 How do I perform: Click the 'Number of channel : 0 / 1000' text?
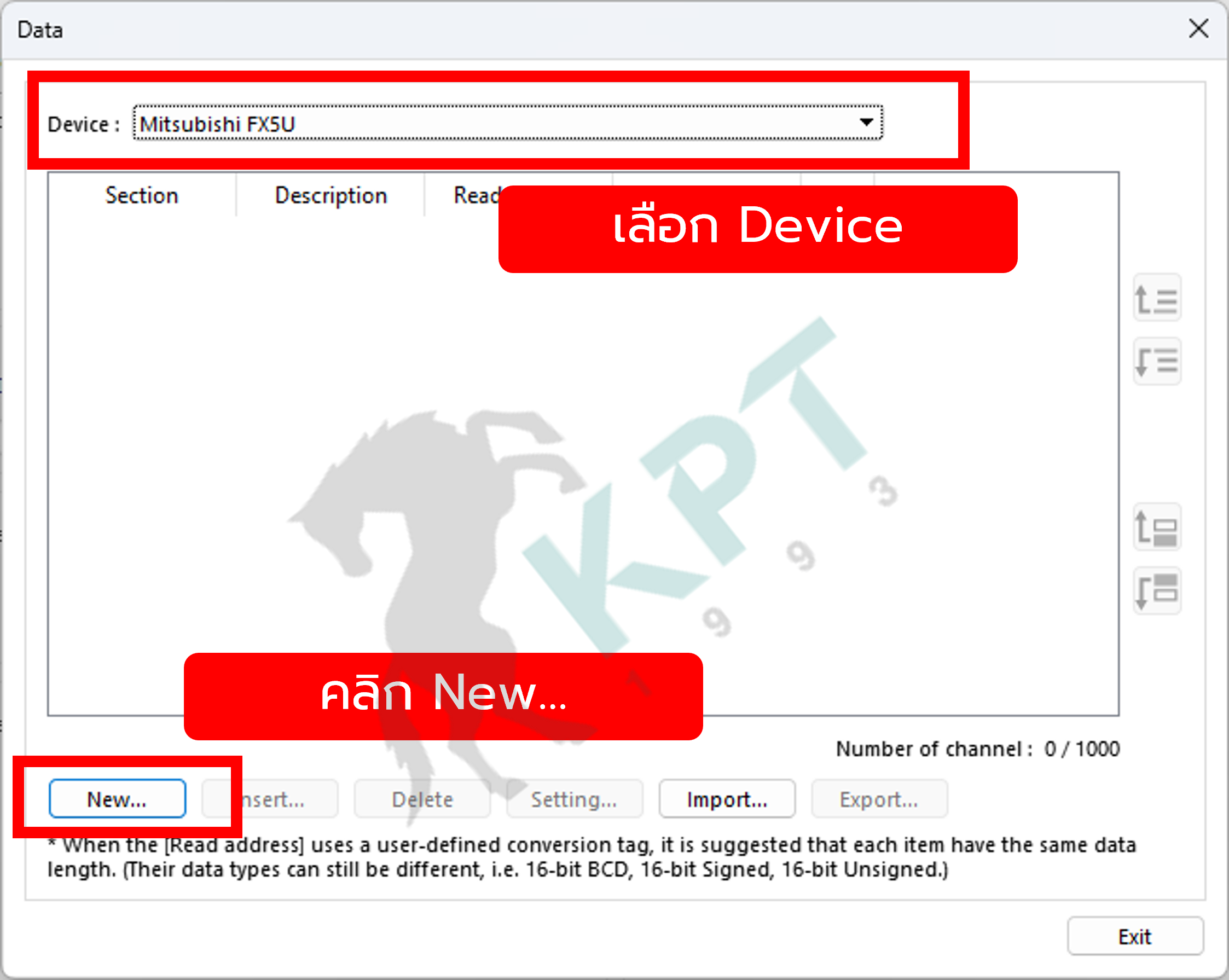978,748
